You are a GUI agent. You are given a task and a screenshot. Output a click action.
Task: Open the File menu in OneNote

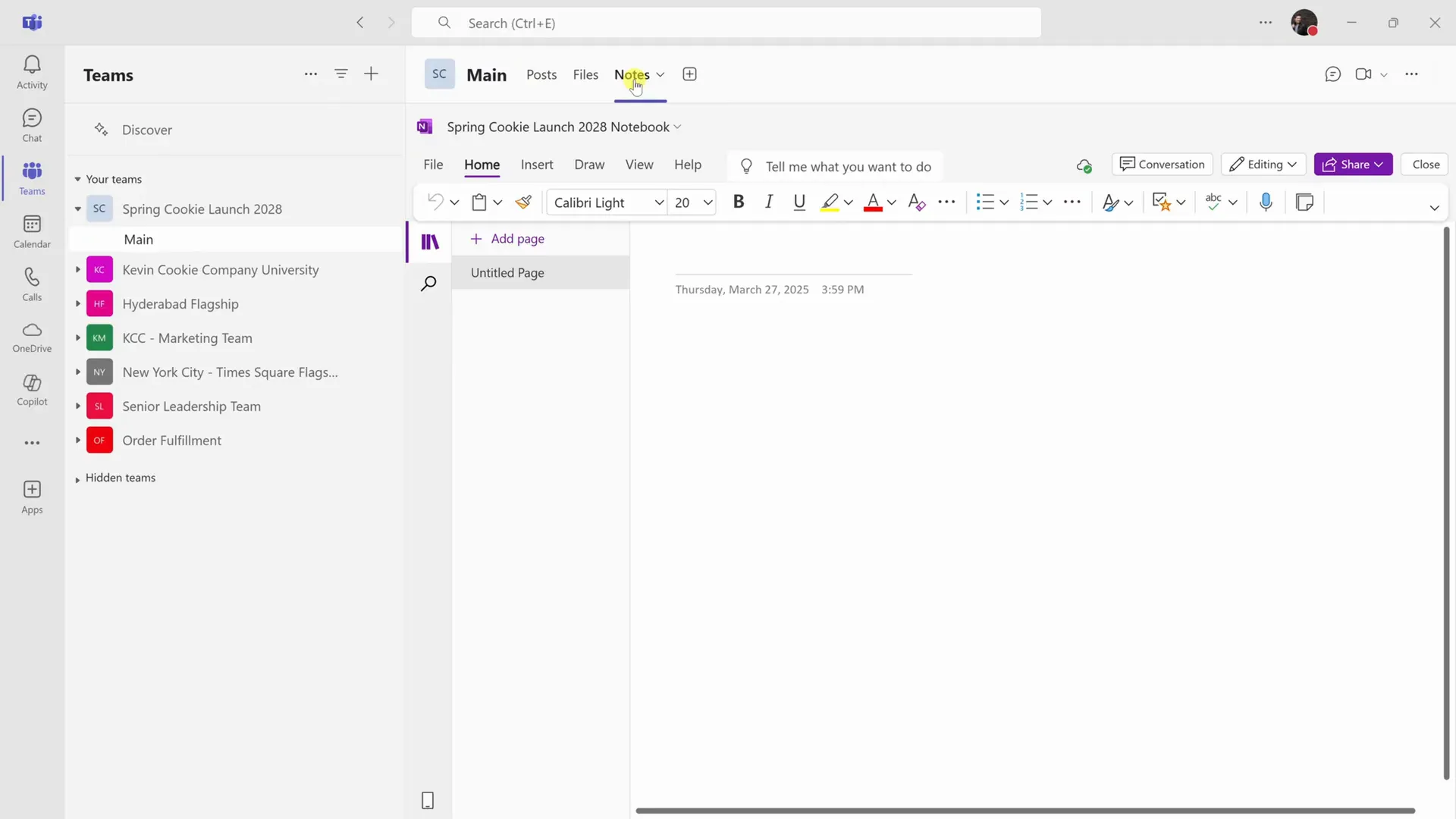(433, 165)
